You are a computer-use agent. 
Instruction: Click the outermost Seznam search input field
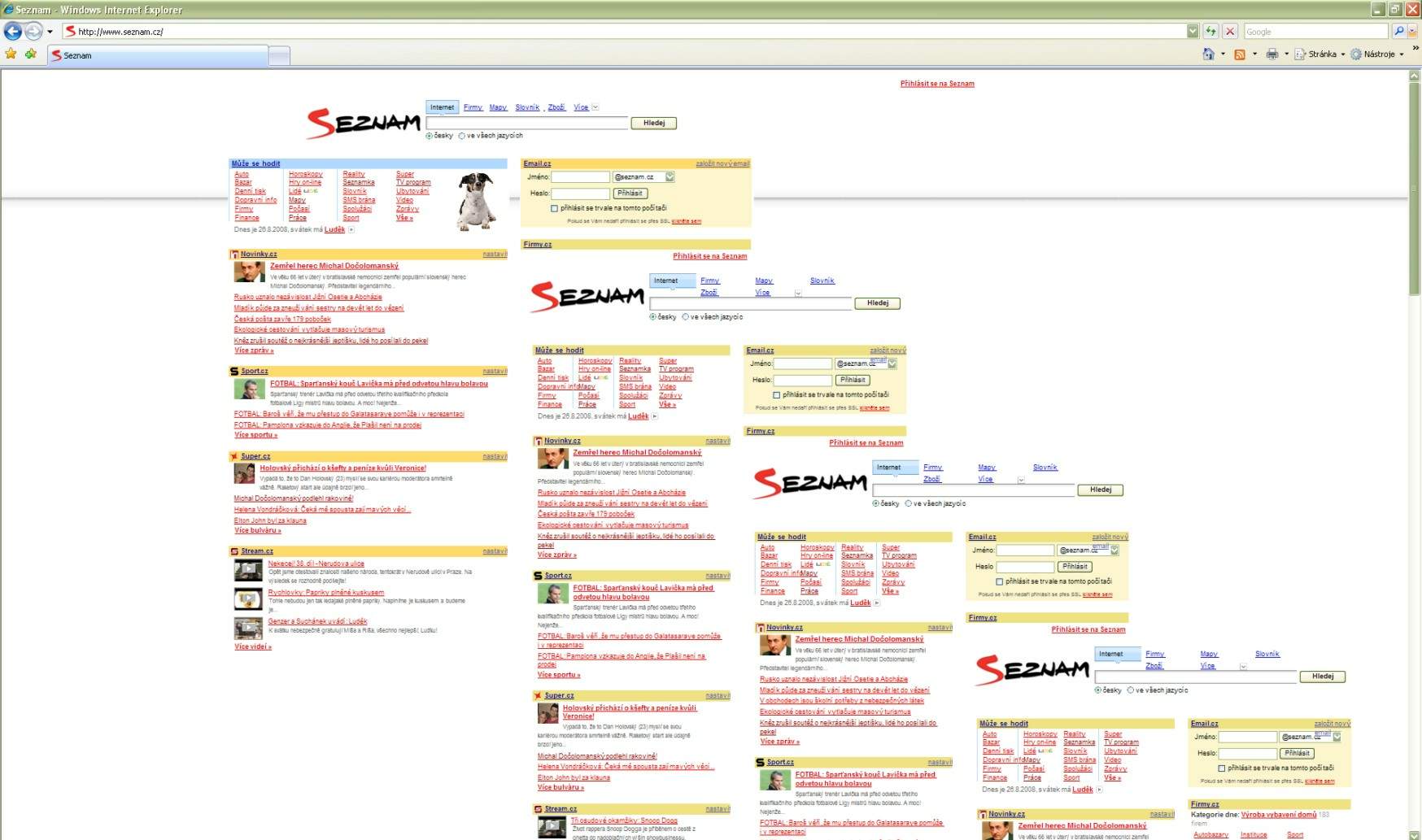(527, 123)
